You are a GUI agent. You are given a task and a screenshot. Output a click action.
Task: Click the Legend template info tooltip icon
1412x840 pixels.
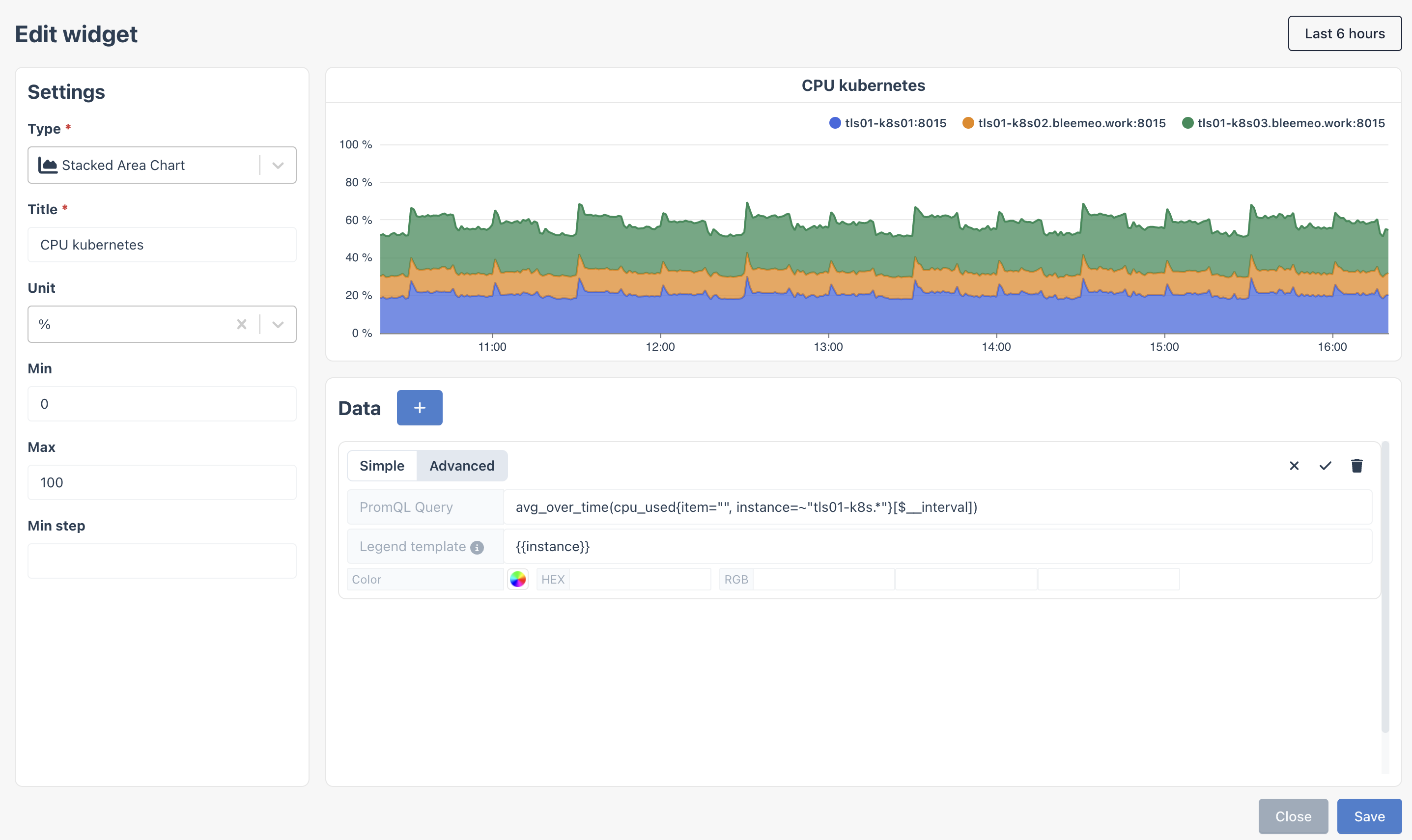(x=476, y=547)
